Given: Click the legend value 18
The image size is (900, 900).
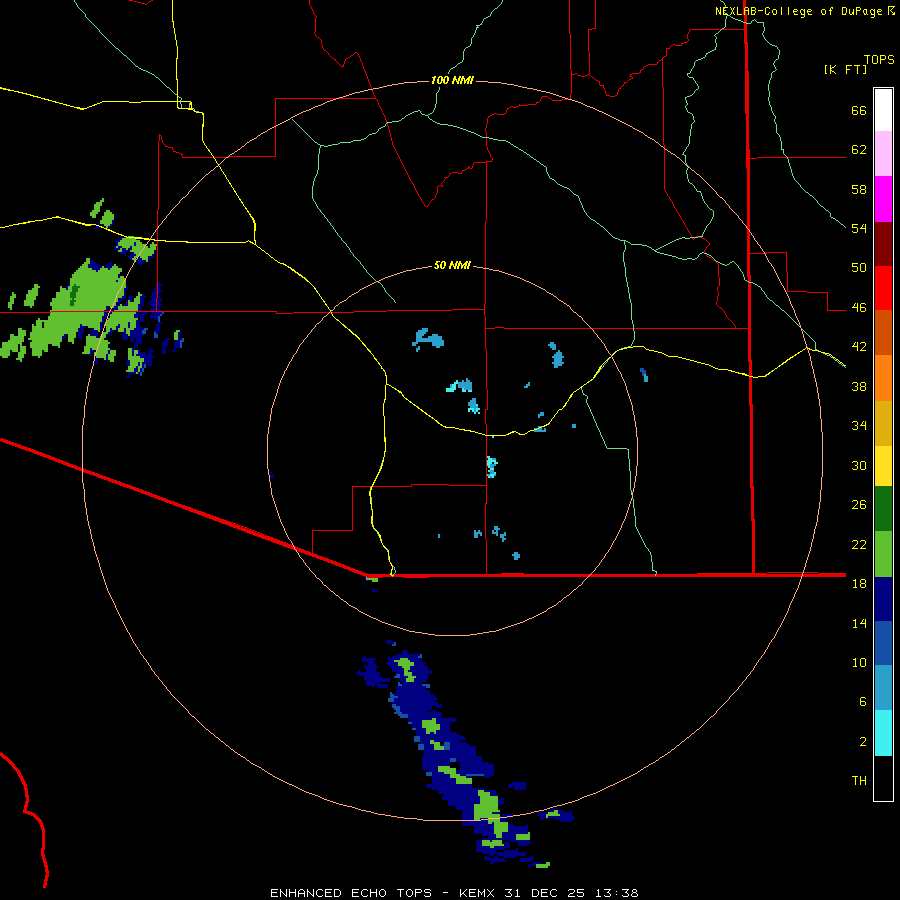Looking at the screenshot, I should coord(859,584).
